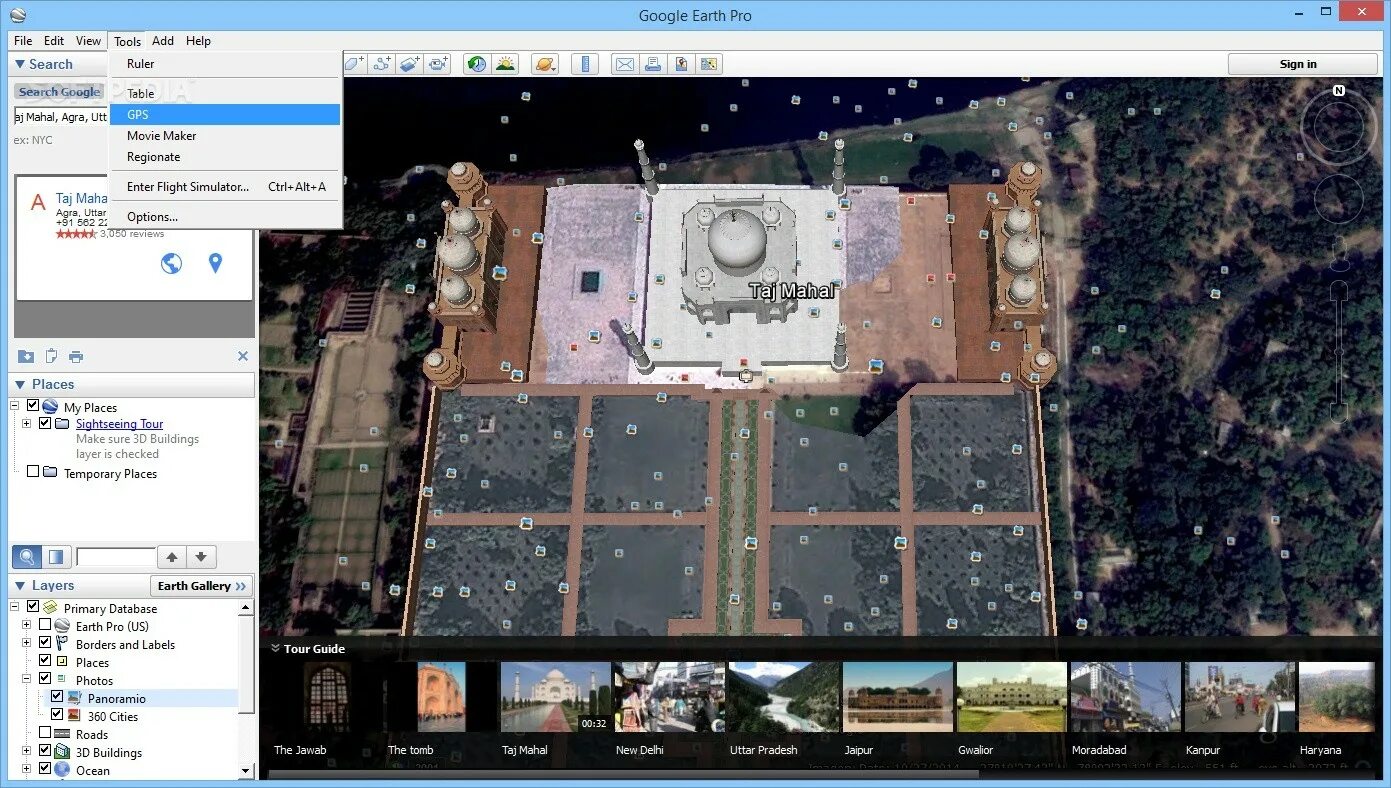1391x788 pixels.
Task: Collapse the Tour Guide strip chevron
Action: (275, 648)
